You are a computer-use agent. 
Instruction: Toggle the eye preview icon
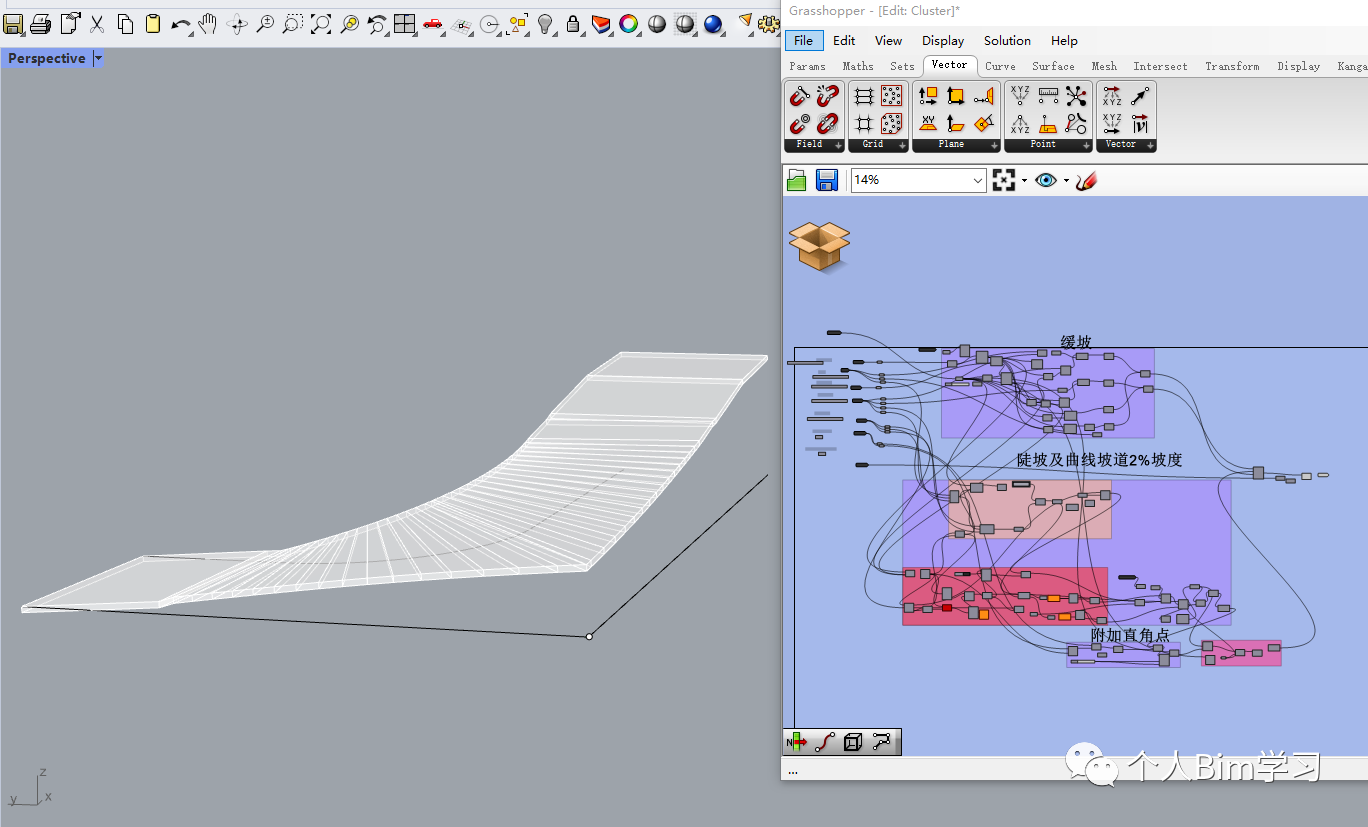[x=1046, y=180]
